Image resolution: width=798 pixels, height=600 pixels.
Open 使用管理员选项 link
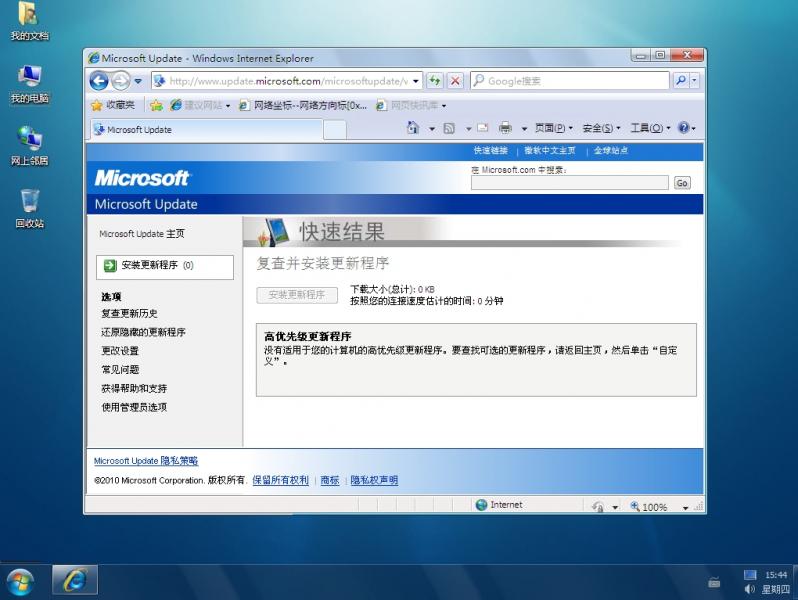point(134,408)
